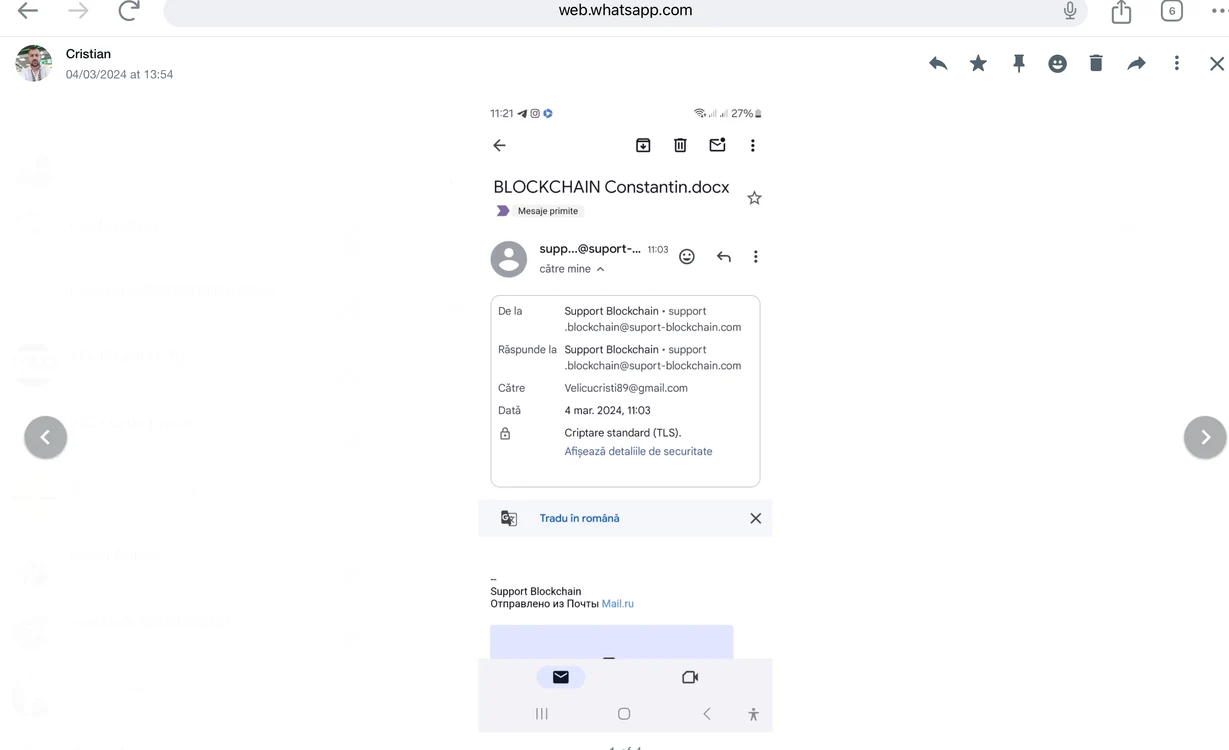The width and height of the screenshot is (1229, 750).
Task: Tap the Android home button
Action: pos(624,714)
